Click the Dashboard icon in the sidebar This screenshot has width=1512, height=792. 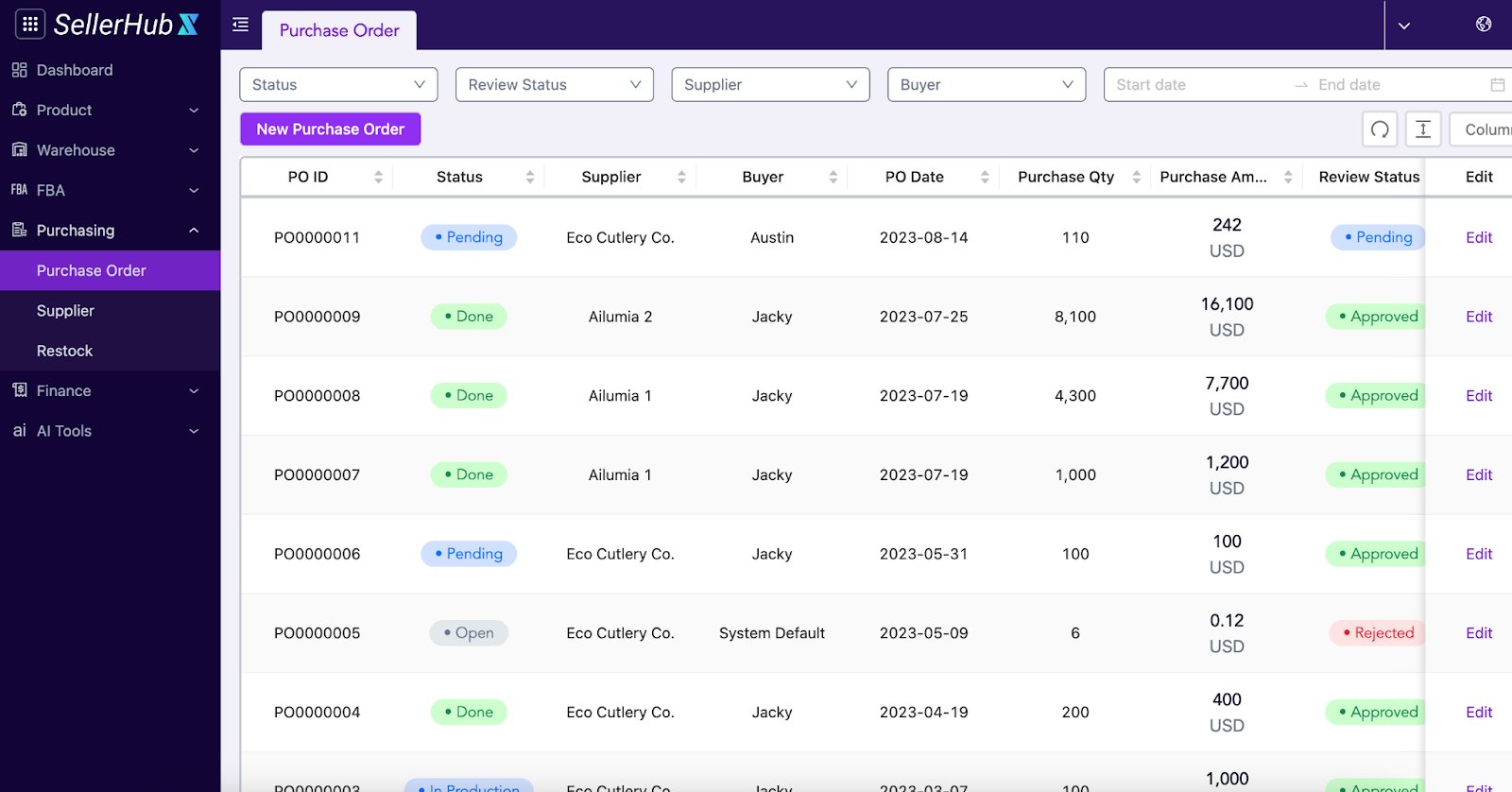click(20, 70)
